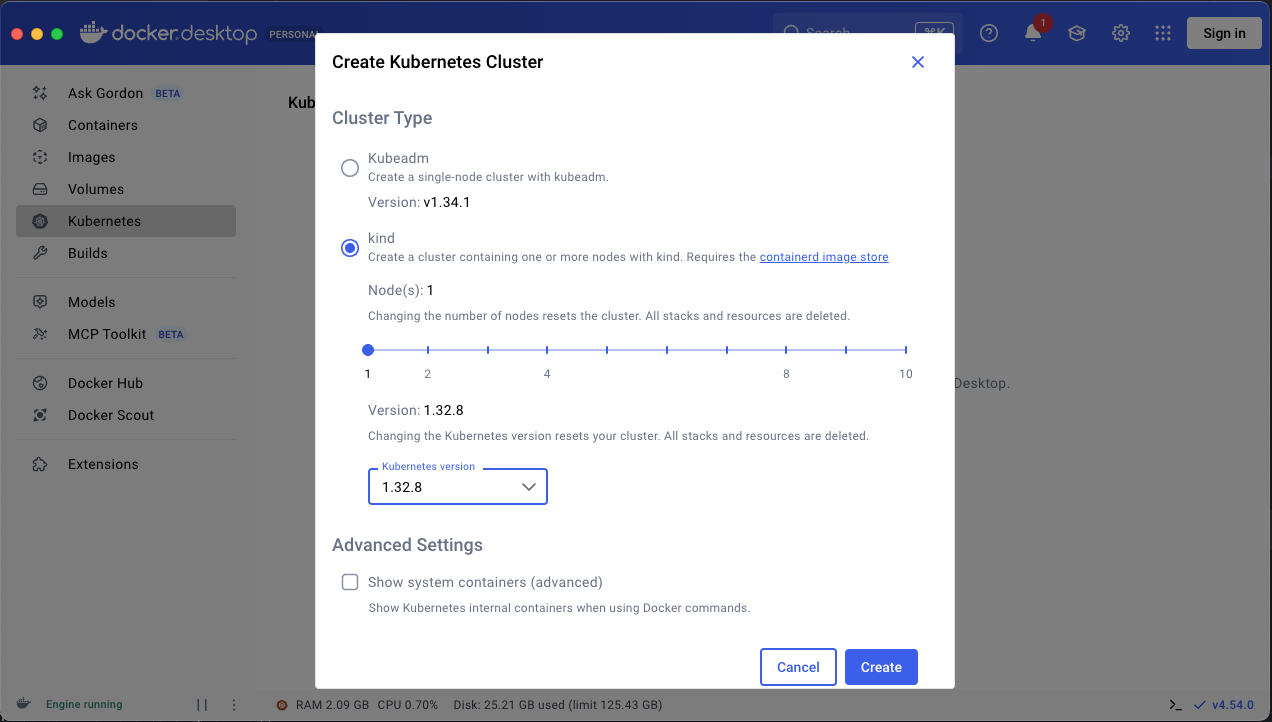Click the Docker Scout icon
The image size is (1272, 722).
click(x=40, y=415)
